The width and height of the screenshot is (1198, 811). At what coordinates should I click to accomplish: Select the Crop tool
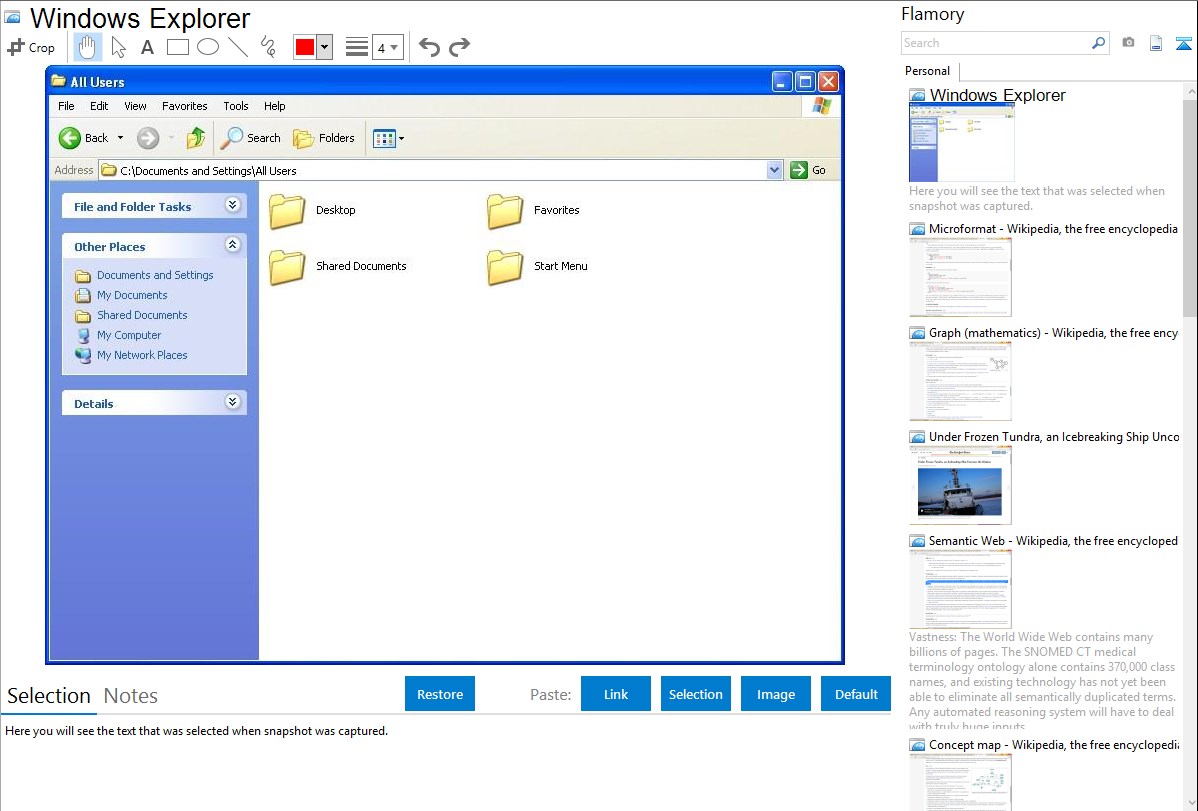click(x=31, y=47)
